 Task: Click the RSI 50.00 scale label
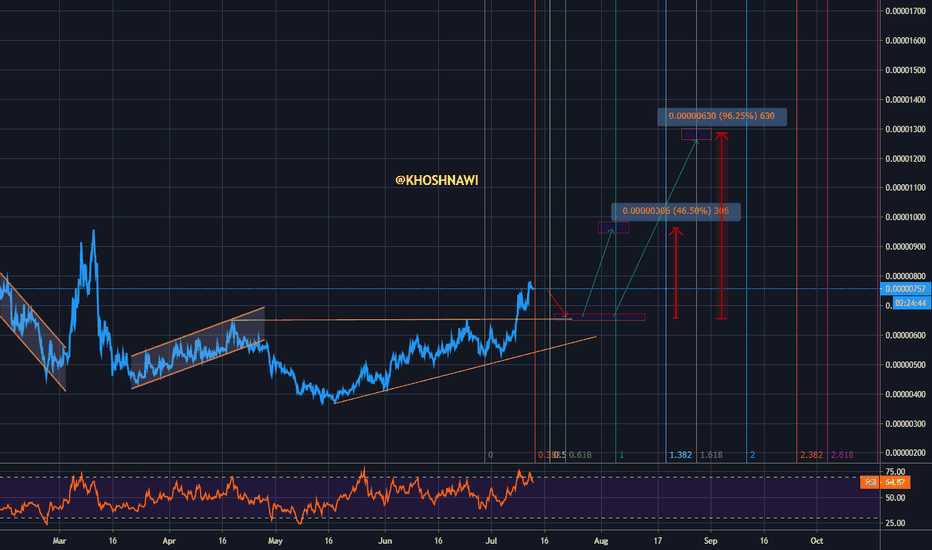tap(895, 498)
